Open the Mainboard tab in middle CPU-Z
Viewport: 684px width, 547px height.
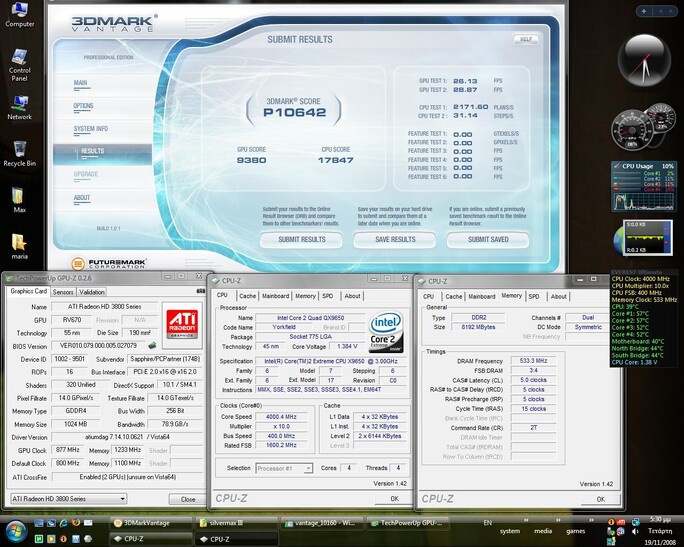(x=275, y=296)
